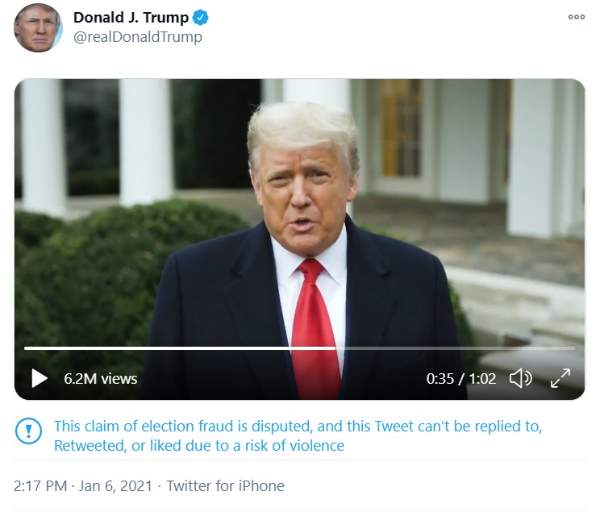The width and height of the screenshot is (600, 512).
Task: Open the @realDonaldTrump handle
Action: click(137, 37)
